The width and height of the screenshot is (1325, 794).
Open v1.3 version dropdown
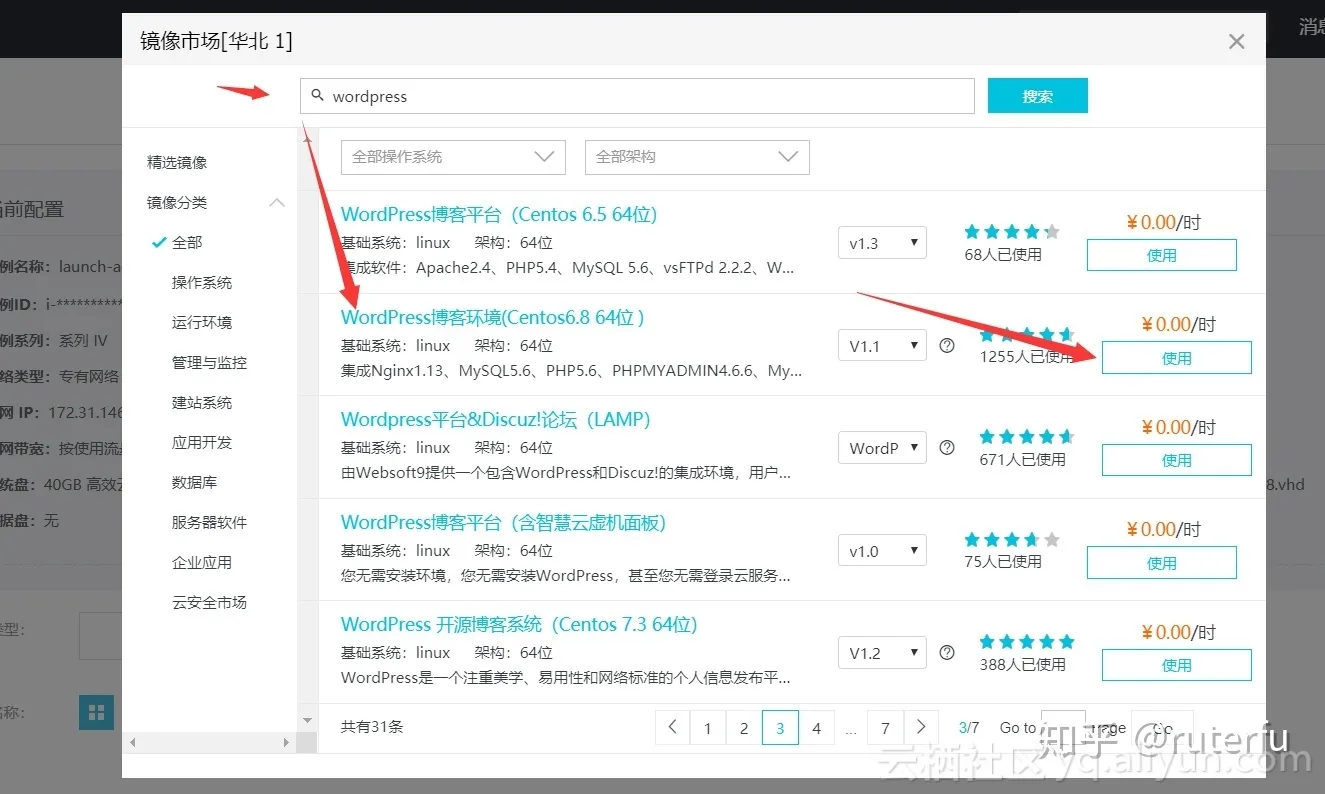coord(882,243)
